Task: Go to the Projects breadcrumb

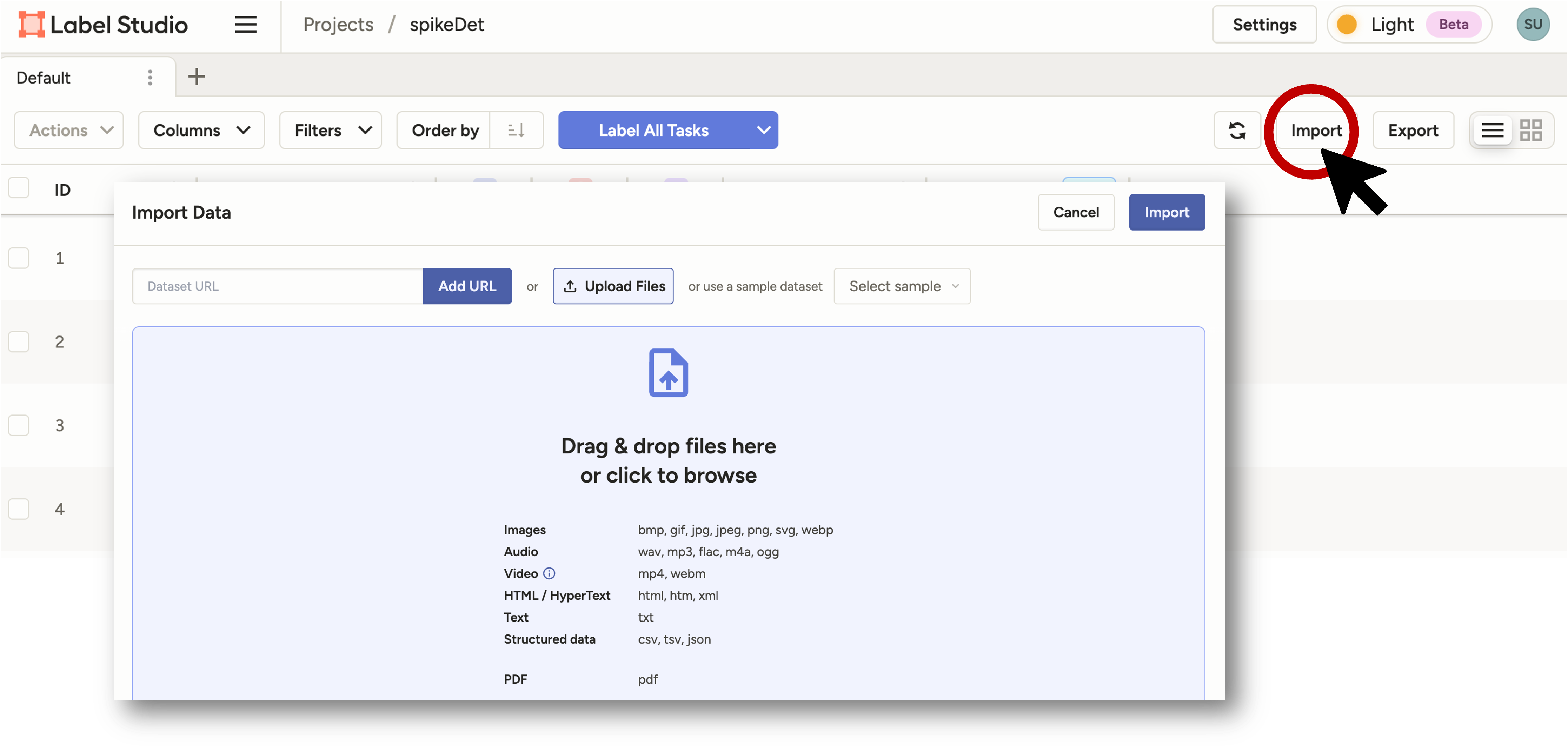Action: pyautogui.click(x=338, y=25)
